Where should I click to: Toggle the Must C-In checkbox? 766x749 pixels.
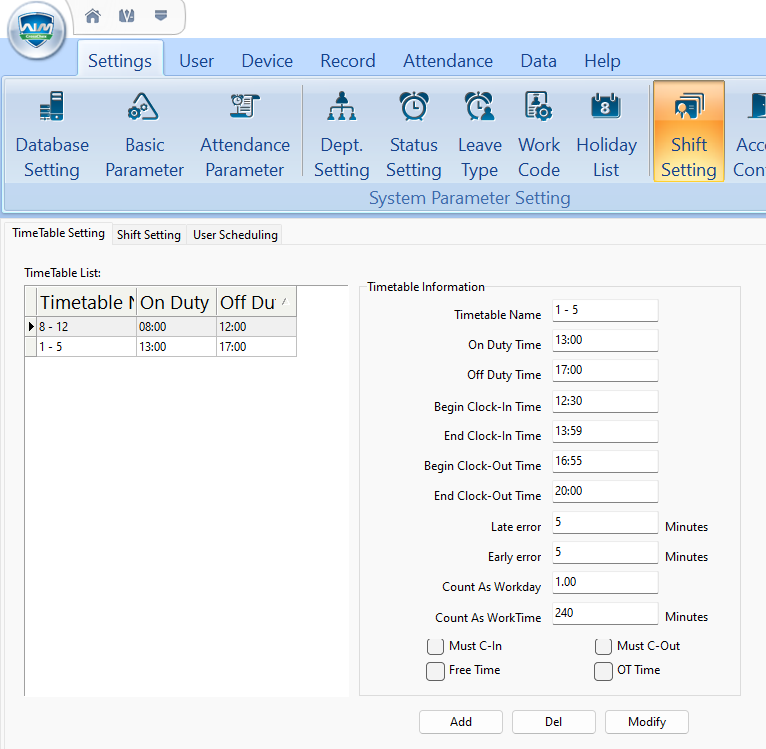pyautogui.click(x=435, y=646)
